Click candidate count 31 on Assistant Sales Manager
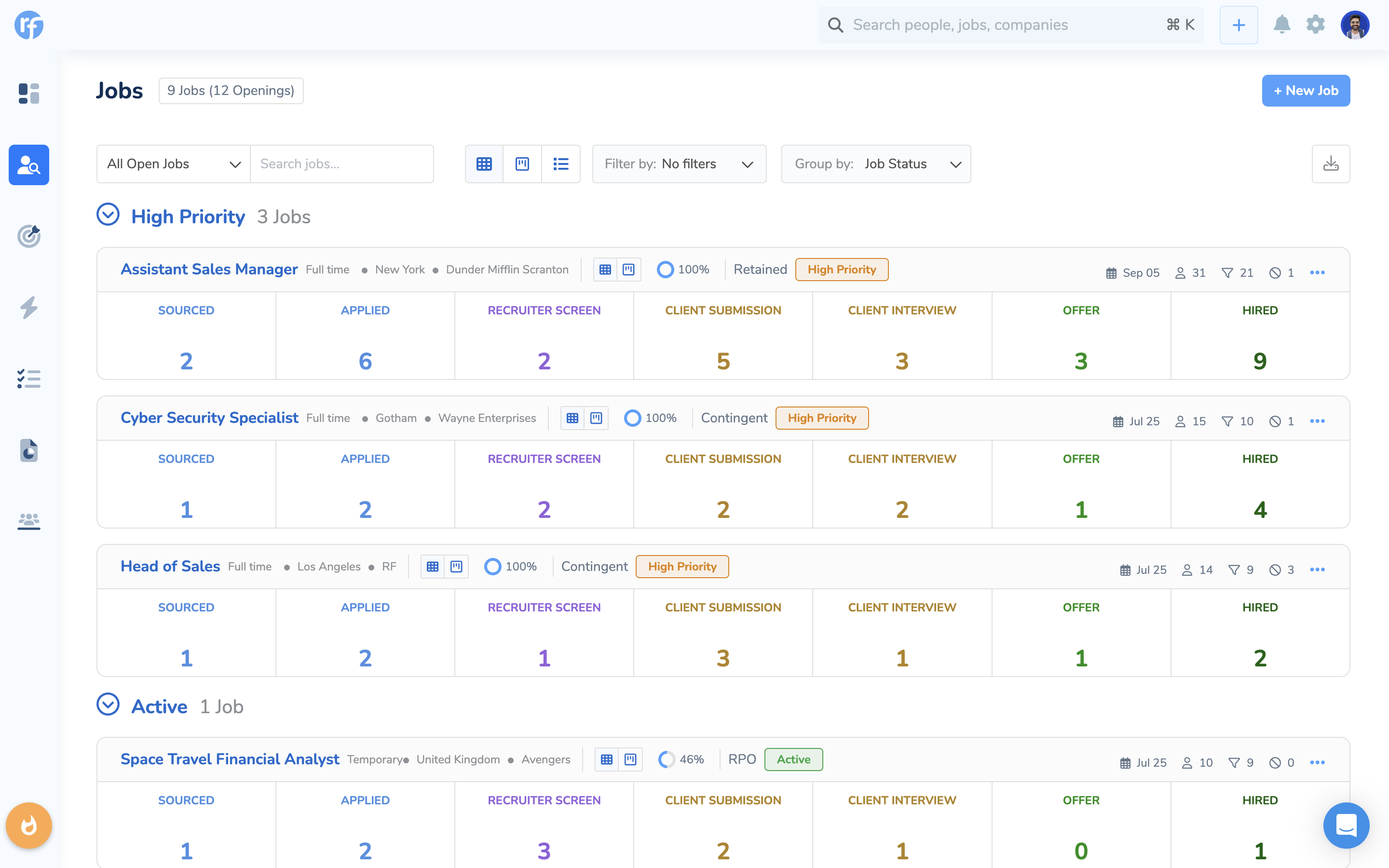 point(1190,273)
